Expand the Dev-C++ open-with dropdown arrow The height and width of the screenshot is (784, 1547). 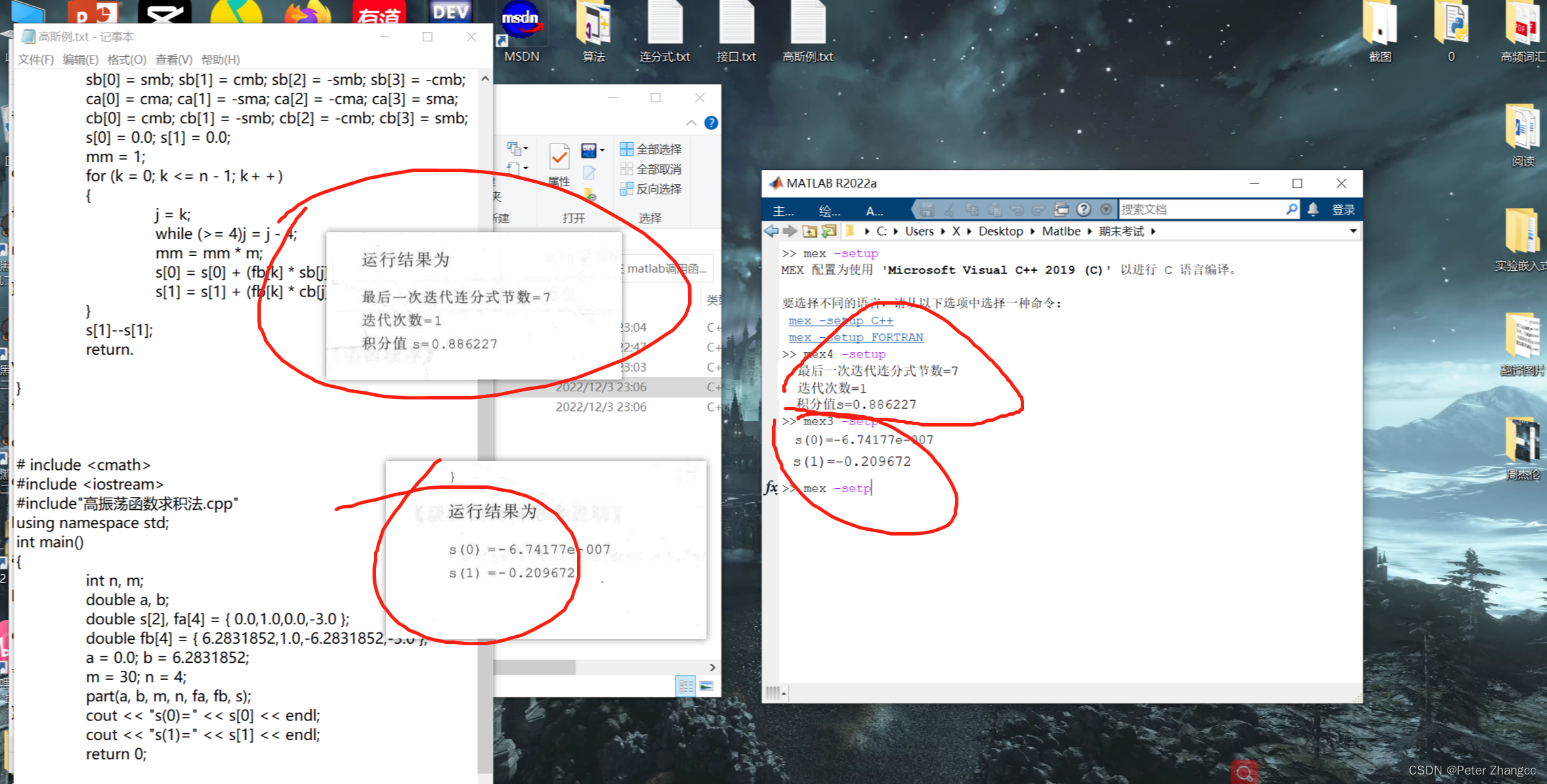(x=602, y=150)
